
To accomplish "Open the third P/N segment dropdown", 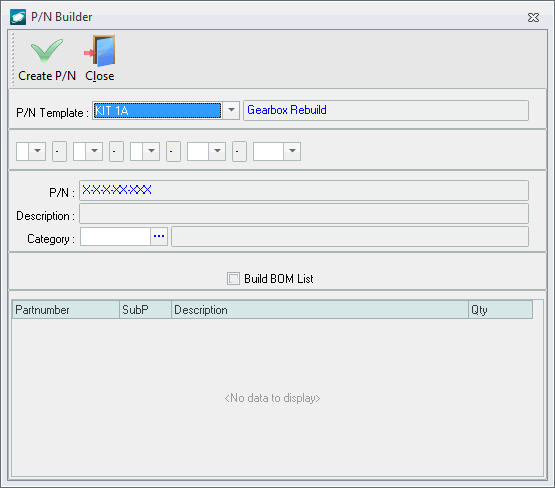I will (x=151, y=151).
